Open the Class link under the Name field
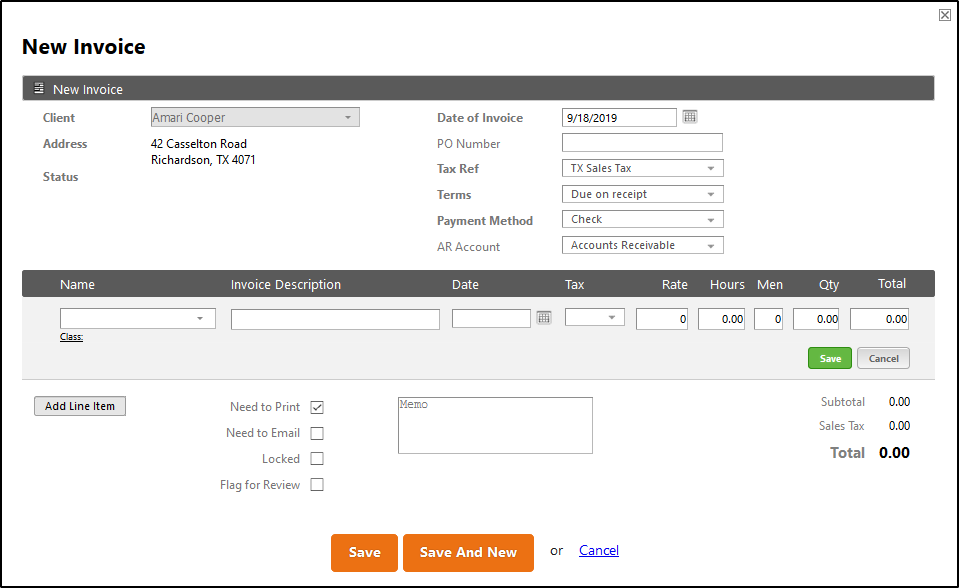The image size is (959, 588). tap(70, 337)
